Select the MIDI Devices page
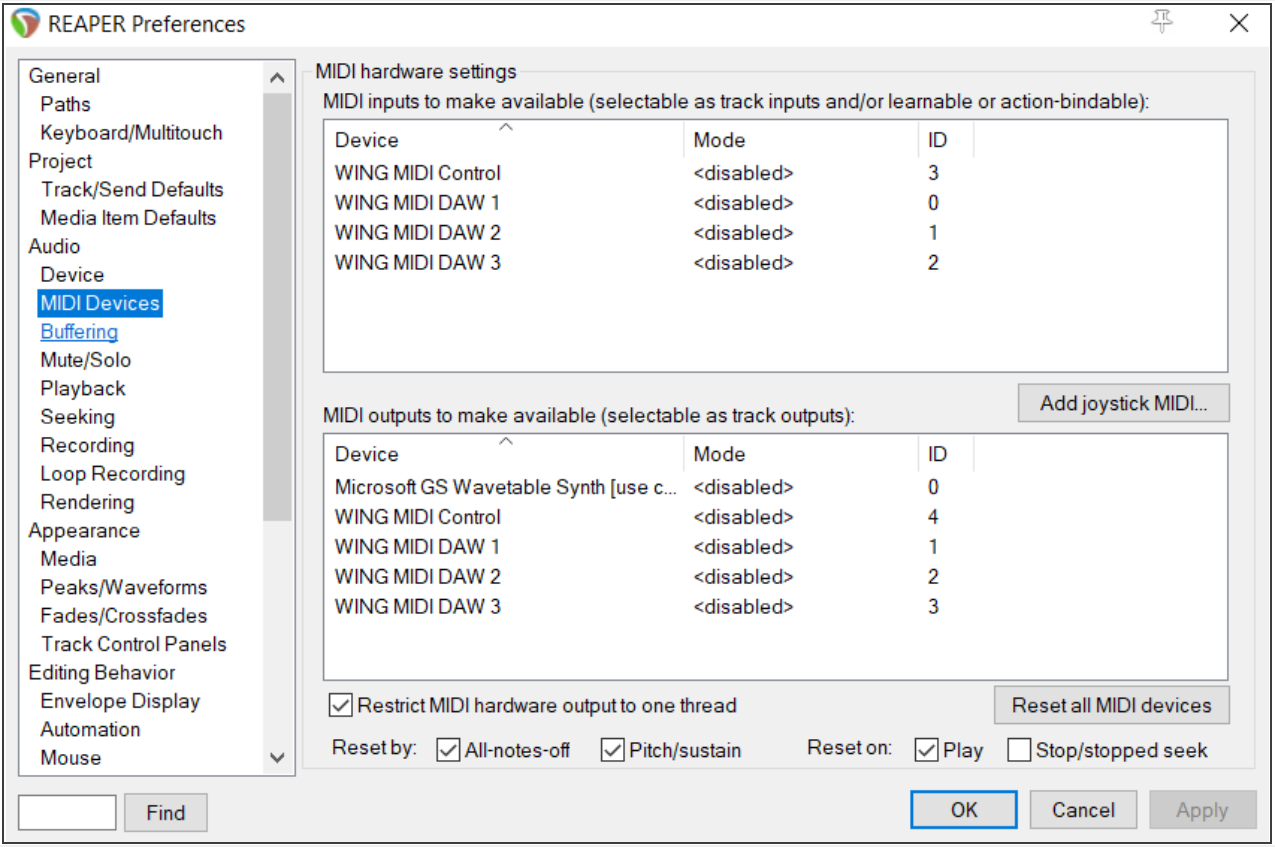Screen dimensions: 1275x847 click(x=100, y=303)
